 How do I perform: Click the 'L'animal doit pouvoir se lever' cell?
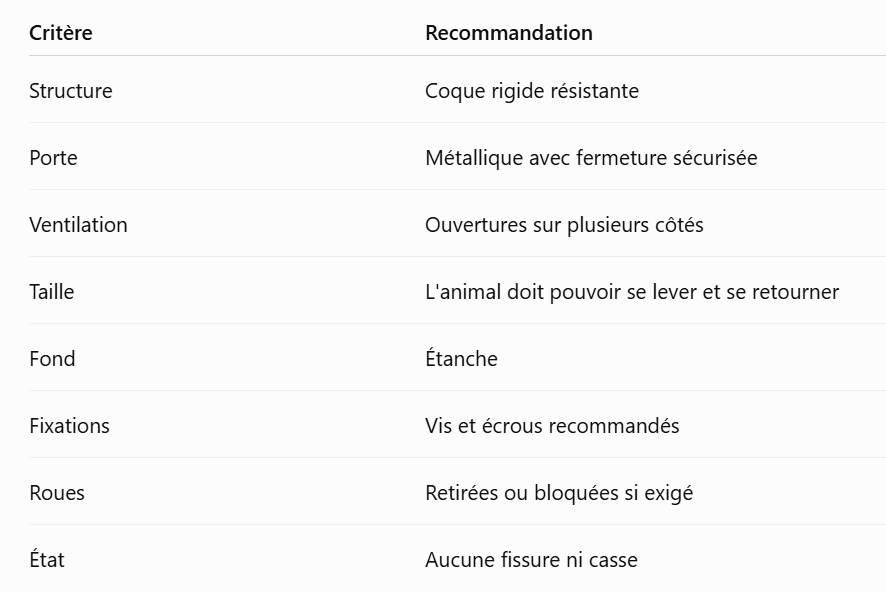pyautogui.click(x=632, y=292)
